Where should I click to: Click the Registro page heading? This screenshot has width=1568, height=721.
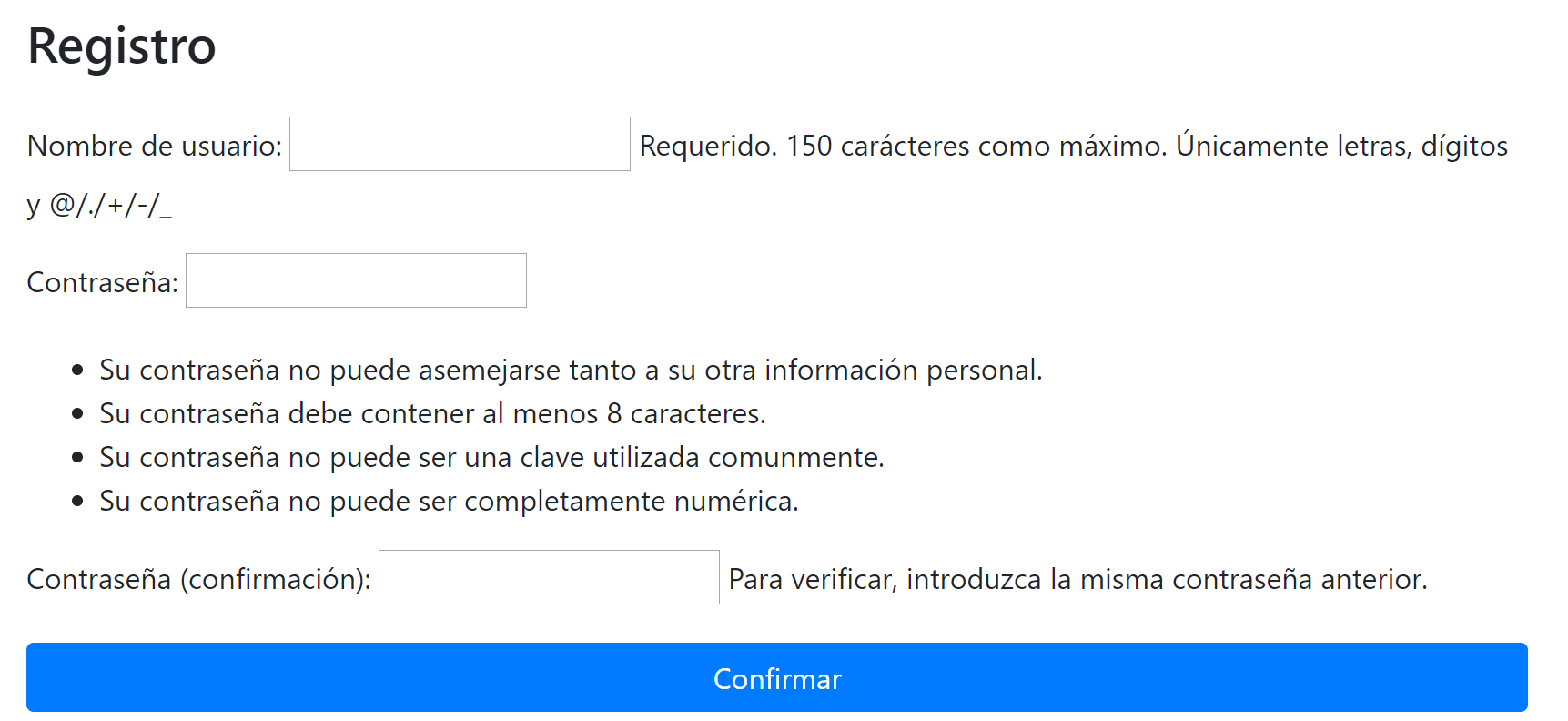(122, 46)
